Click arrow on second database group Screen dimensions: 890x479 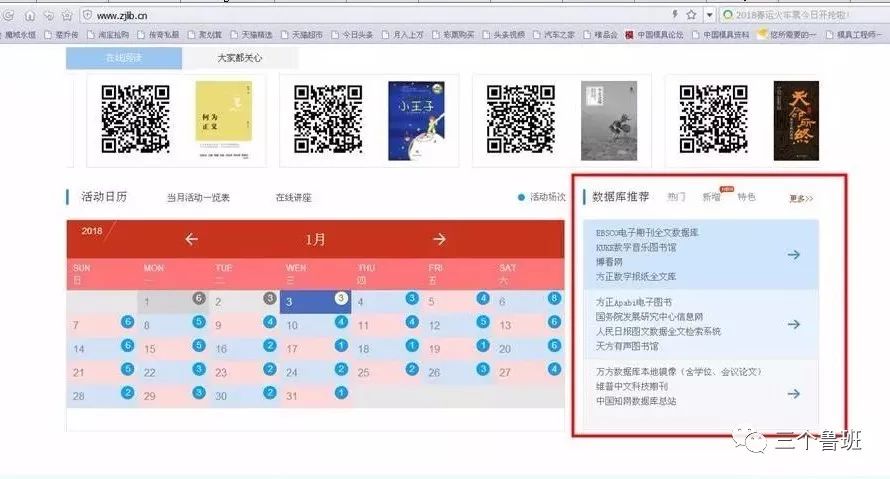794,324
